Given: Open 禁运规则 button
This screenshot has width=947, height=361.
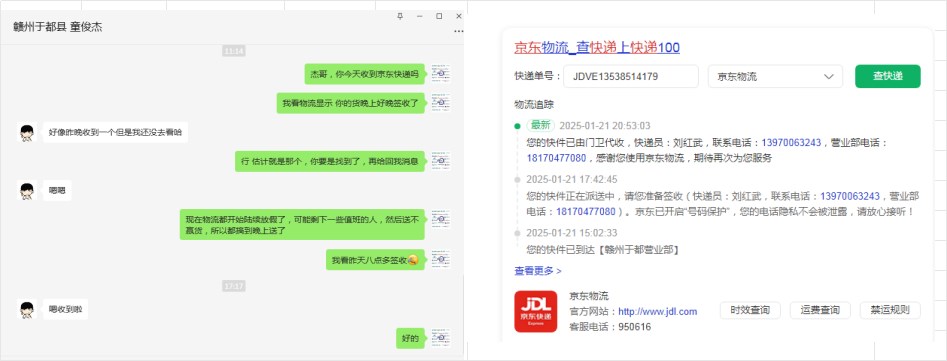Looking at the screenshot, I should [x=890, y=310].
